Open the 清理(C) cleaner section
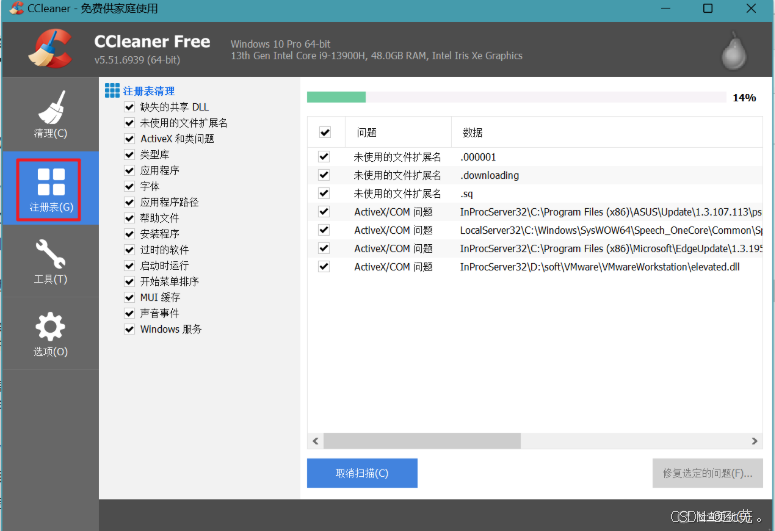Viewport: 775px width, 531px height. click(50, 114)
